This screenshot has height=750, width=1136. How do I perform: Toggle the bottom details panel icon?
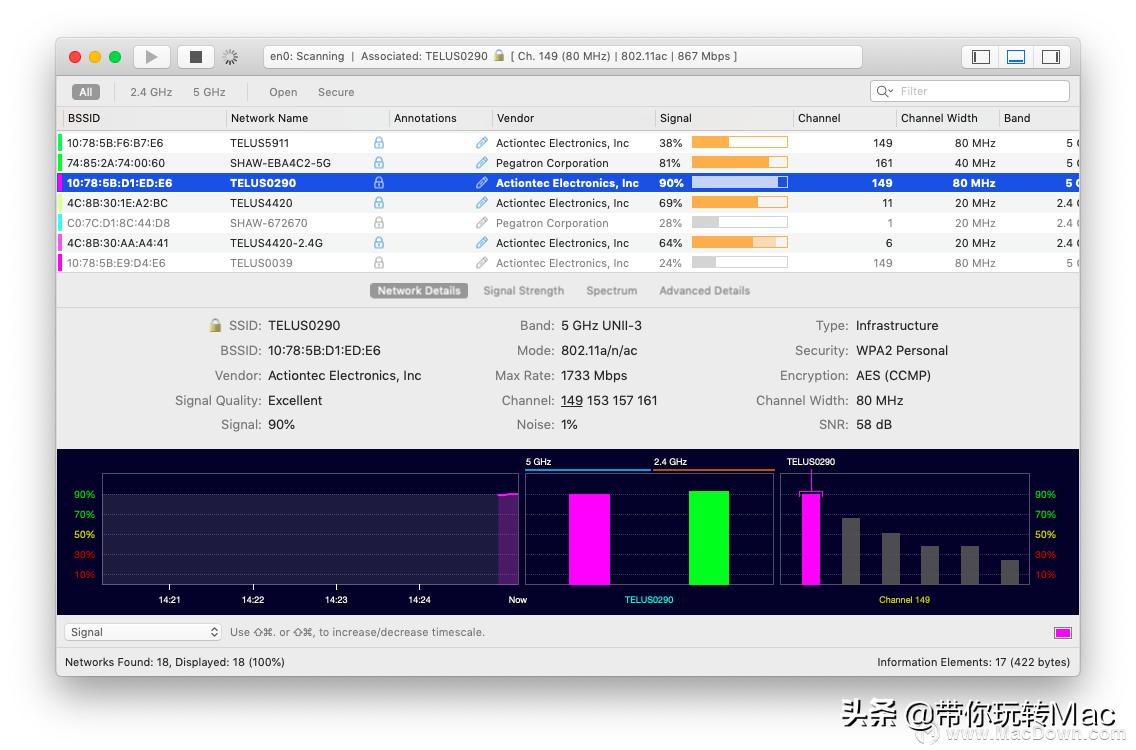pyautogui.click(x=1016, y=57)
